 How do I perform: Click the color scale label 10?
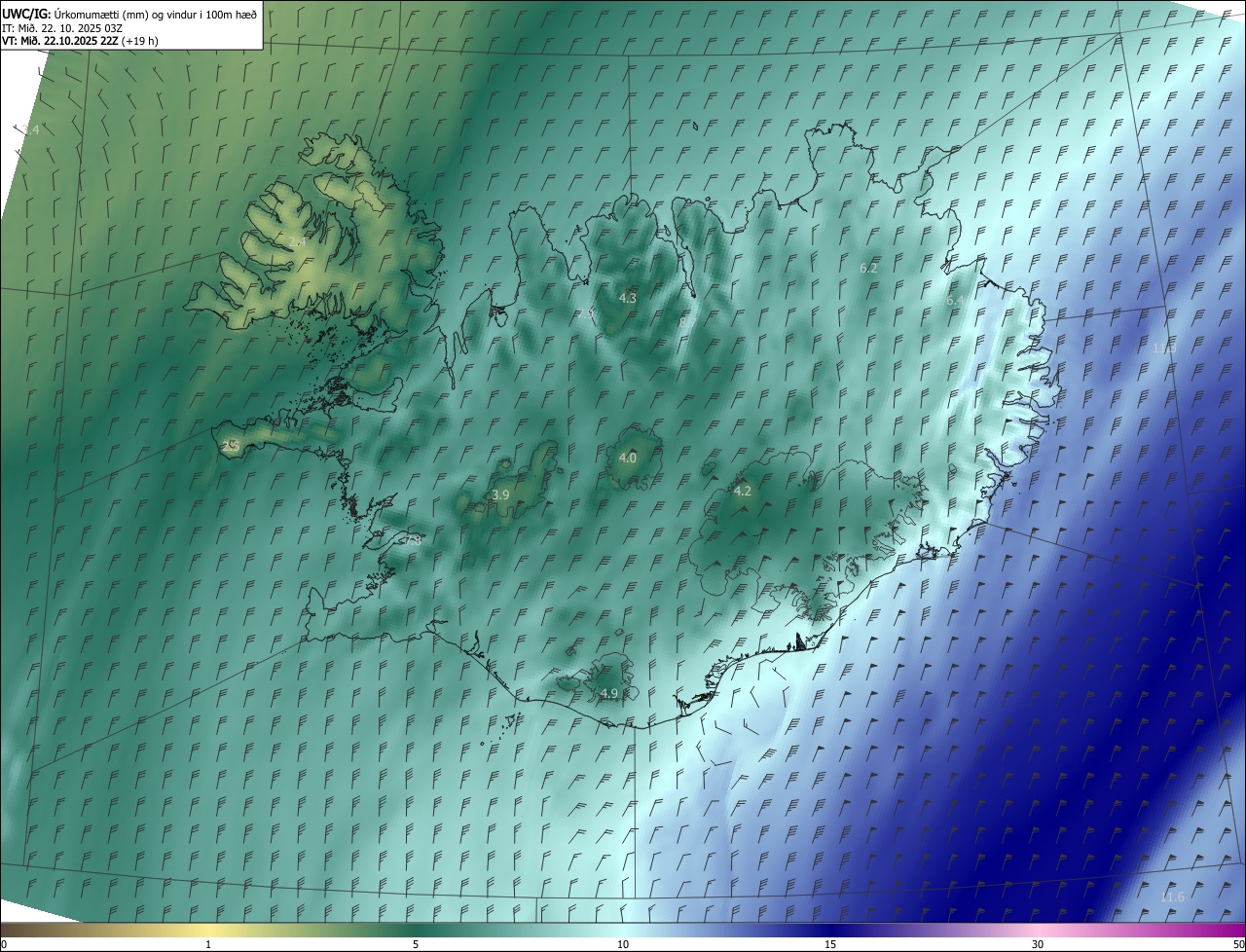pos(623,944)
